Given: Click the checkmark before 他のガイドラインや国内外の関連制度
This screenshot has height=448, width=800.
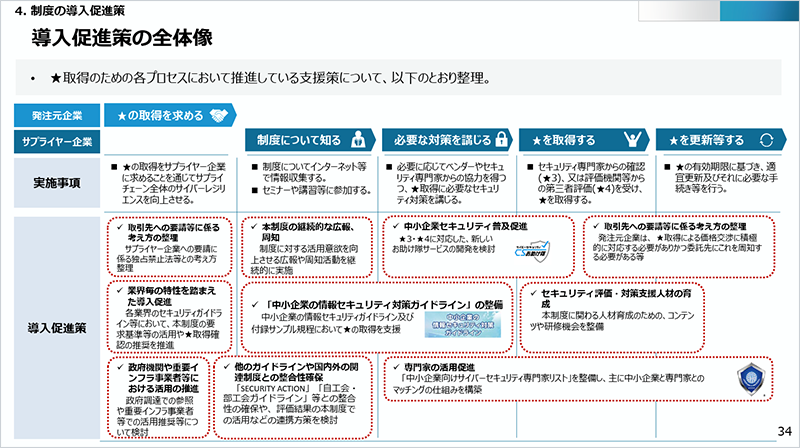Looking at the screenshot, I should (227, 367).
